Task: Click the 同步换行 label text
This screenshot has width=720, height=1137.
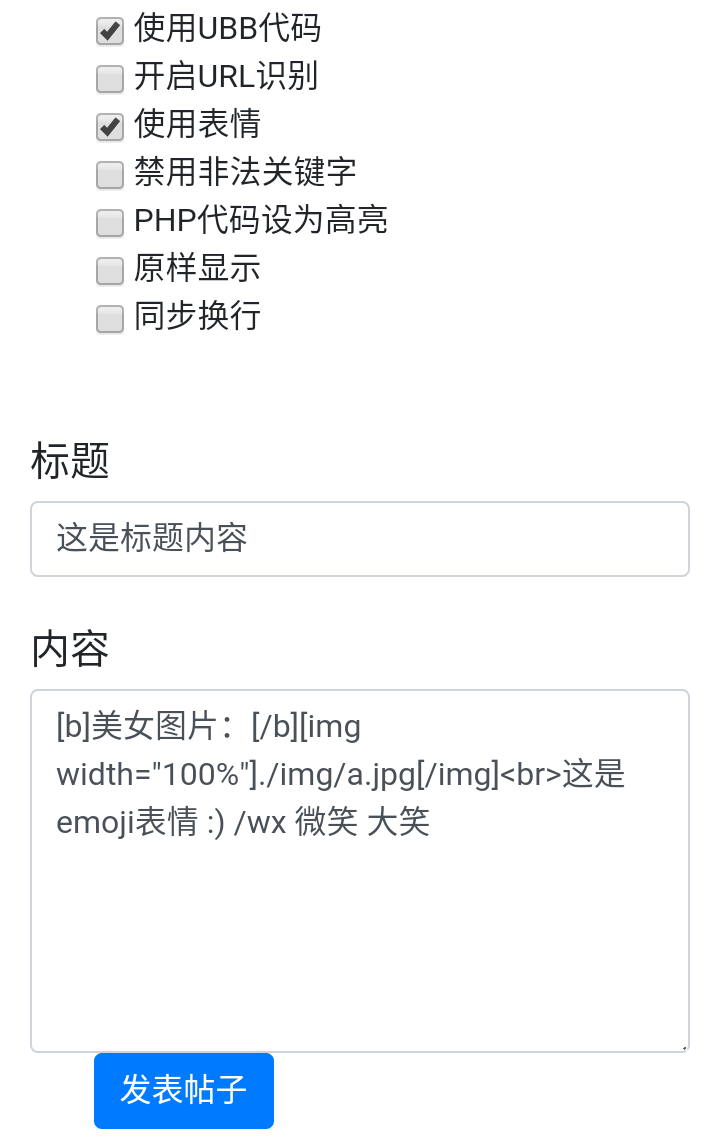Action: 197,315
